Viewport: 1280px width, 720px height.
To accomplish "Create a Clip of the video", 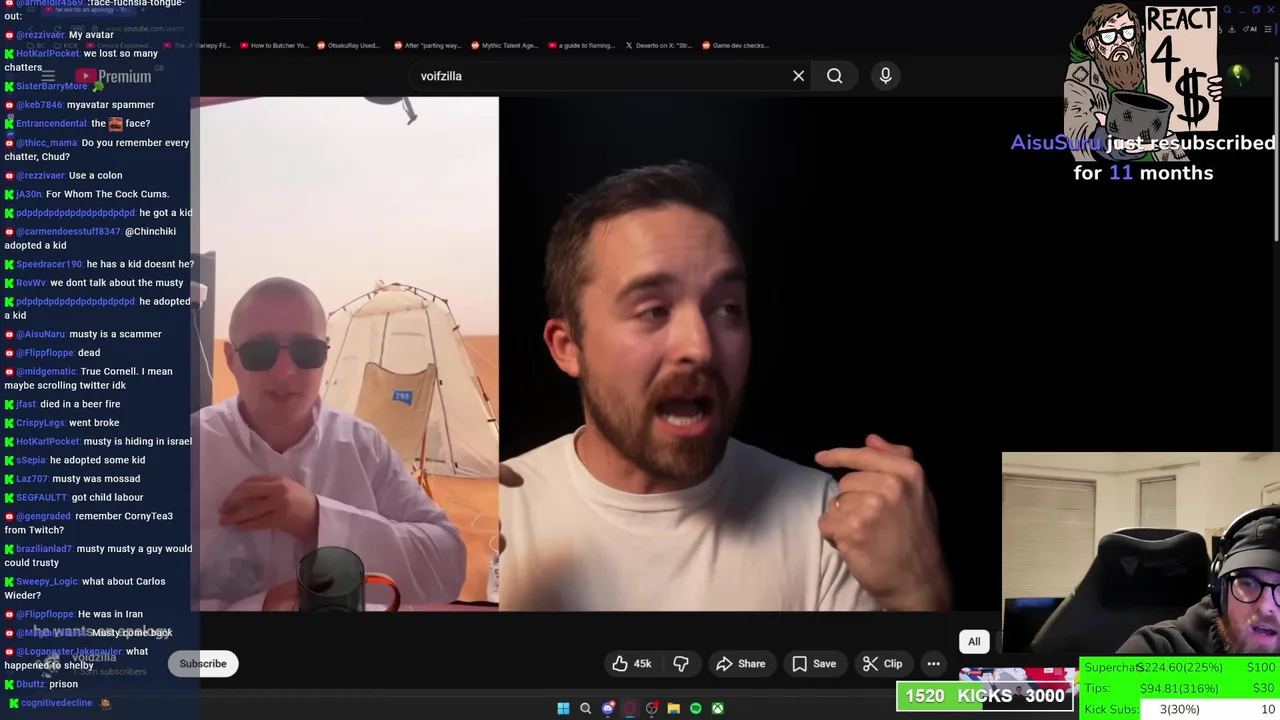I will click(x=882, y=663).
